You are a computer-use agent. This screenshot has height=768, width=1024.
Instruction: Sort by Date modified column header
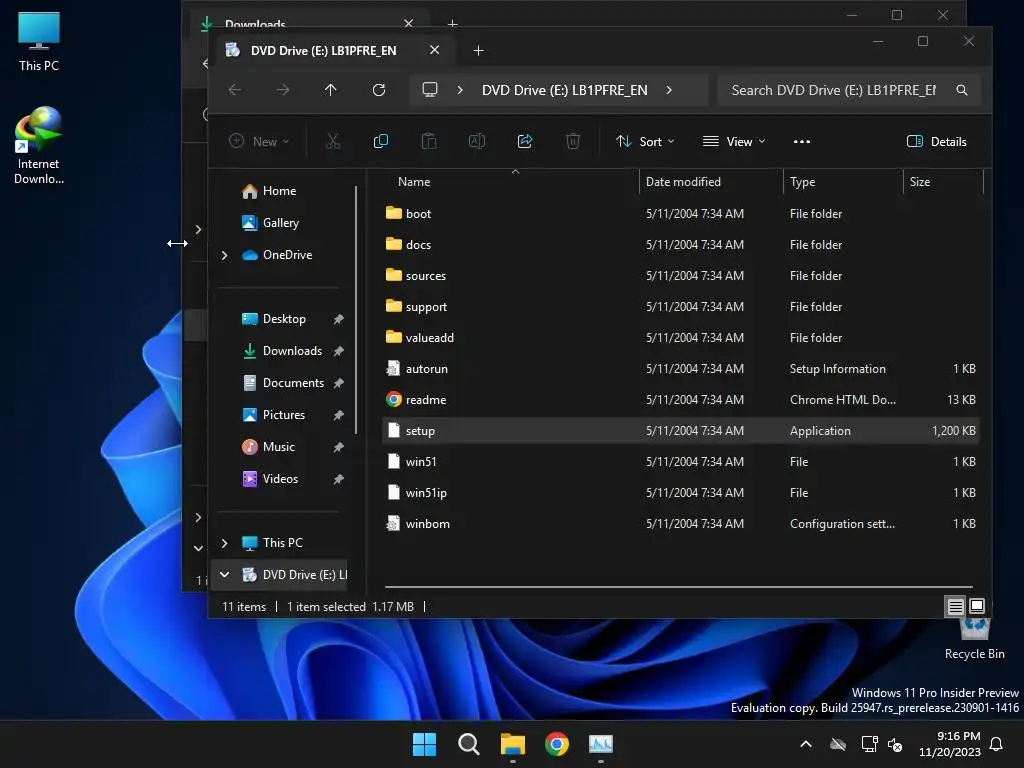coord(683,182)
